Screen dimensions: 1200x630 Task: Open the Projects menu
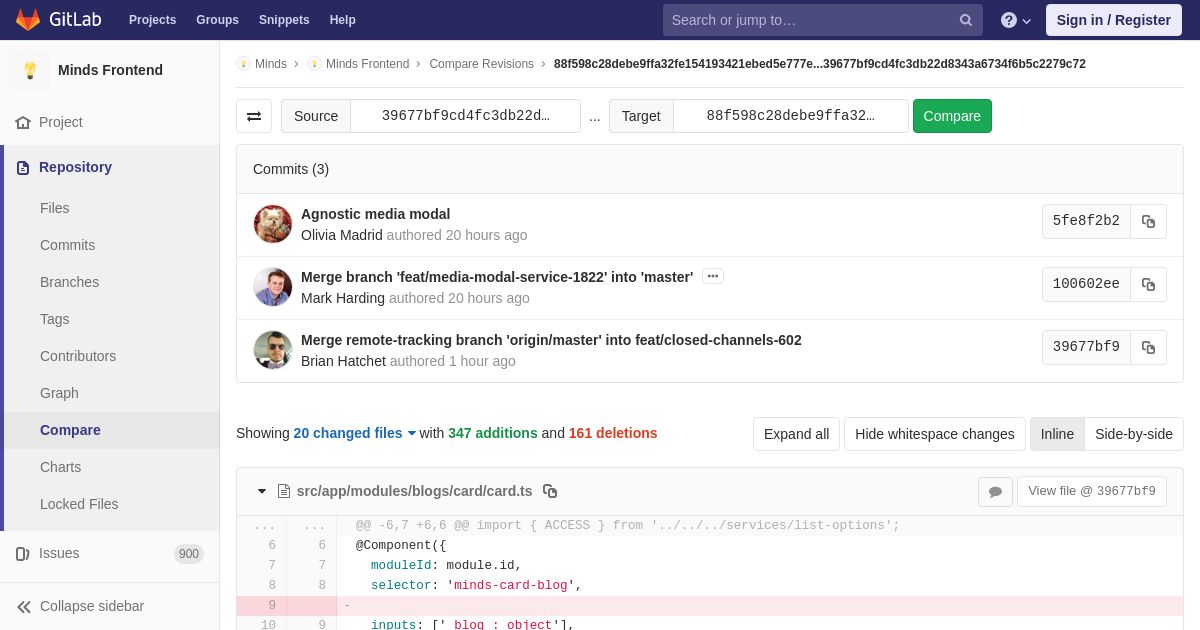152,20
